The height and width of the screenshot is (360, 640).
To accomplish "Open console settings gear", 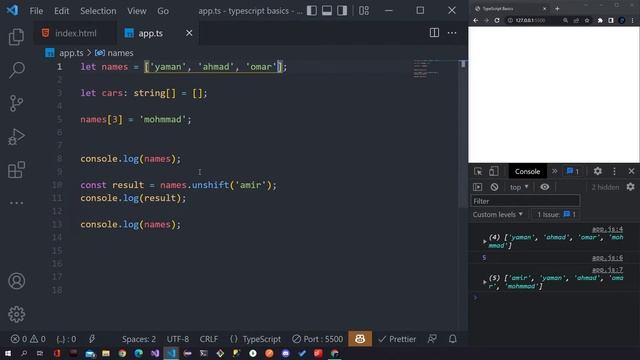I will pyautogui.click(x=631, y=187).
